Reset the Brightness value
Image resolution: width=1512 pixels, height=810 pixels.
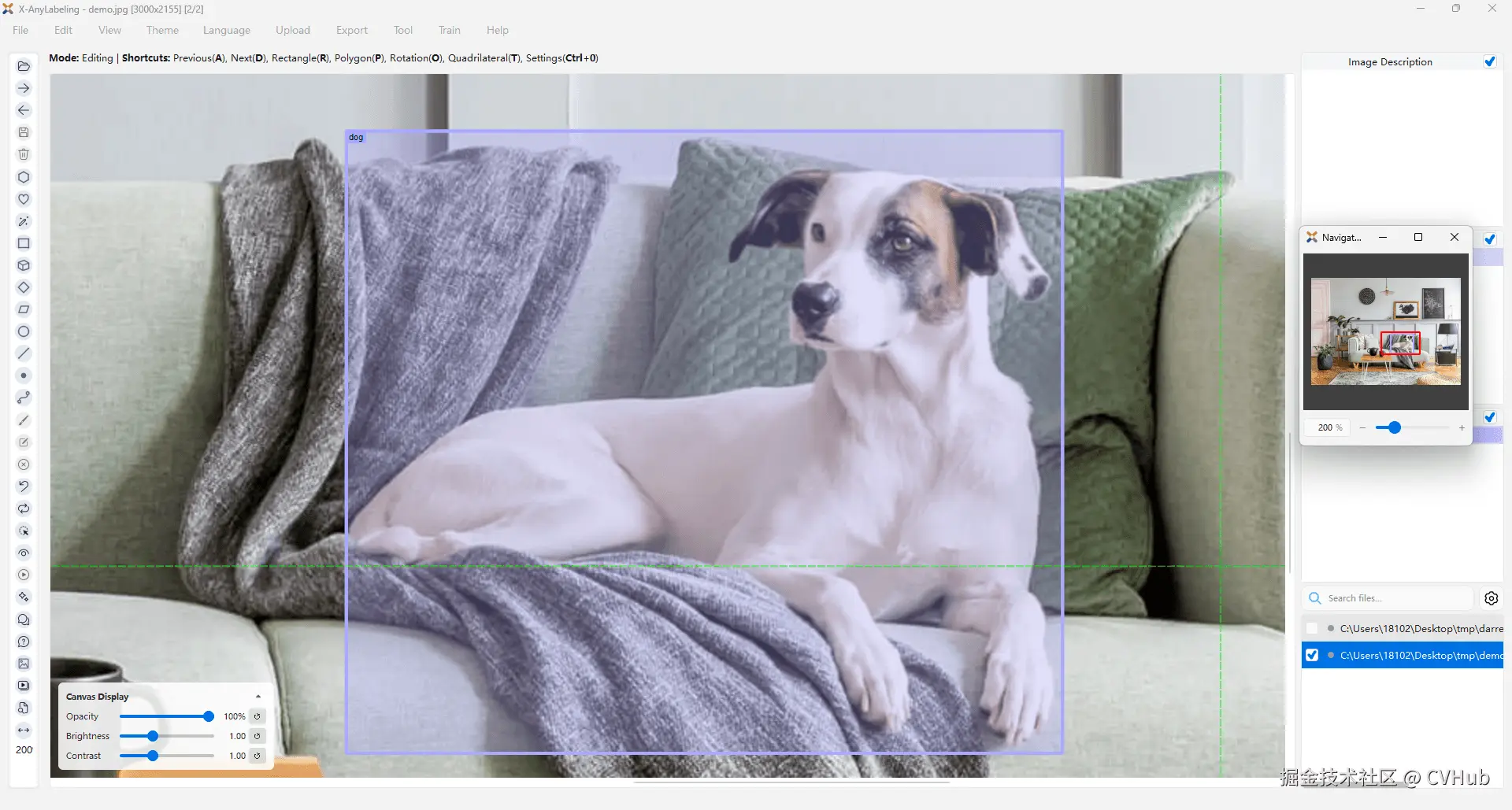pyautogui.click(x=258, y=736)
